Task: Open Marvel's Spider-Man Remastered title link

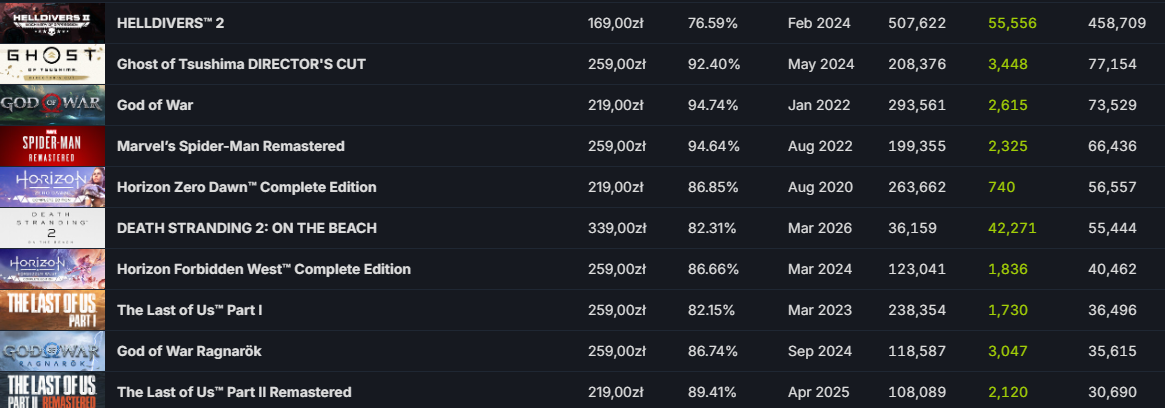Action: click(x=230, y=146)
